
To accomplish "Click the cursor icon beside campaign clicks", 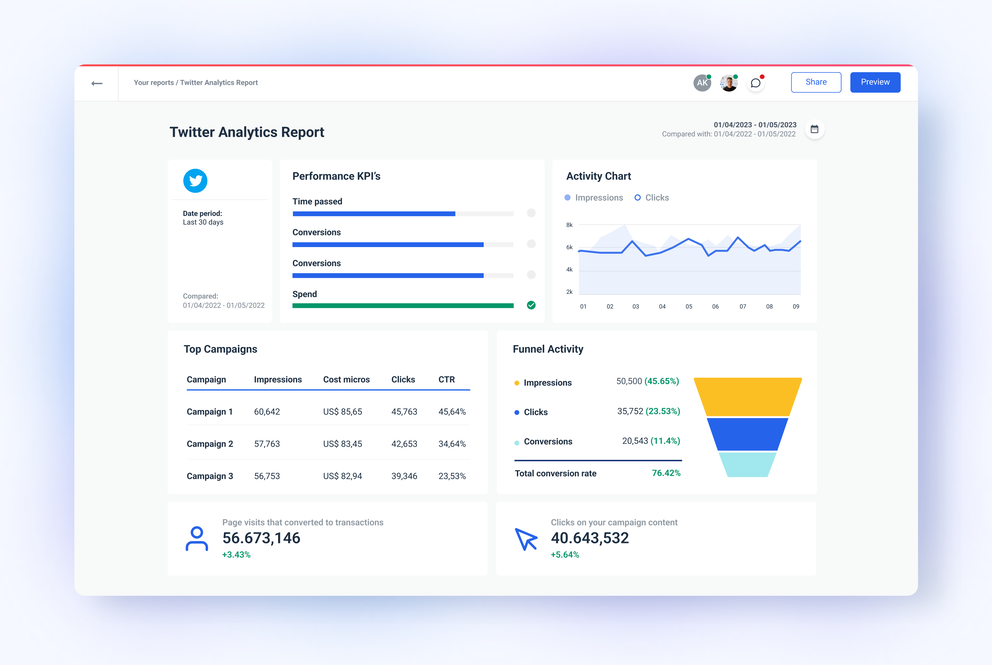I will click(x=526, y=539).
